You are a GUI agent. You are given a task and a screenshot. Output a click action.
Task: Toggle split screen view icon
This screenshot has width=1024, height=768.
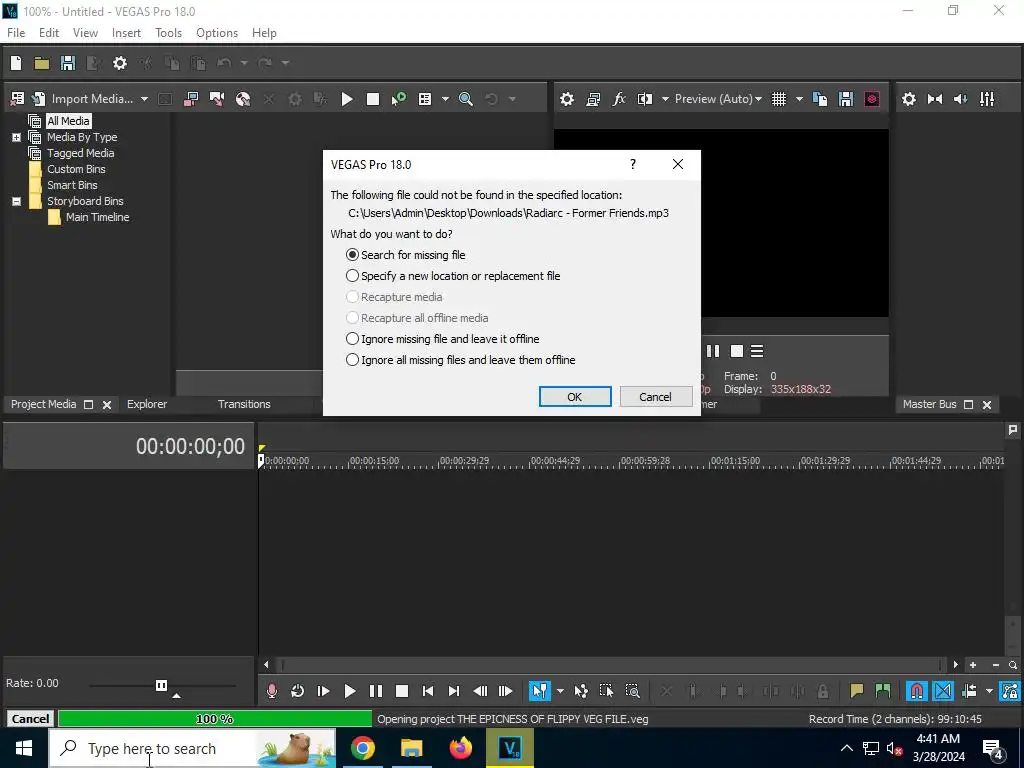point(645,99)
